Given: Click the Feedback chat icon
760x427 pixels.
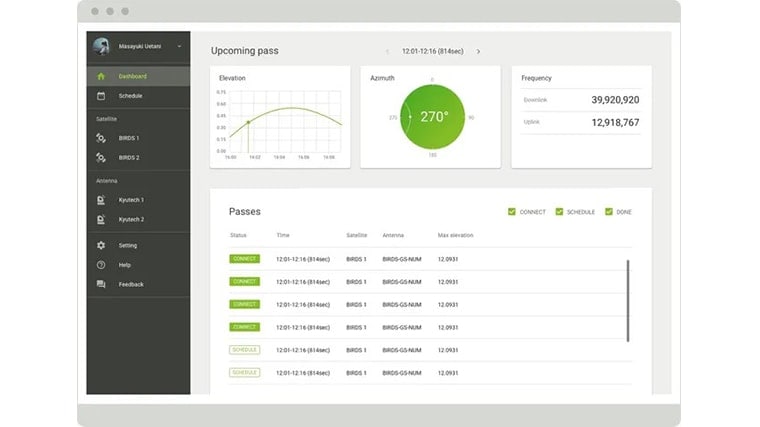Looking at the screenshot, I should coord(101,285).
